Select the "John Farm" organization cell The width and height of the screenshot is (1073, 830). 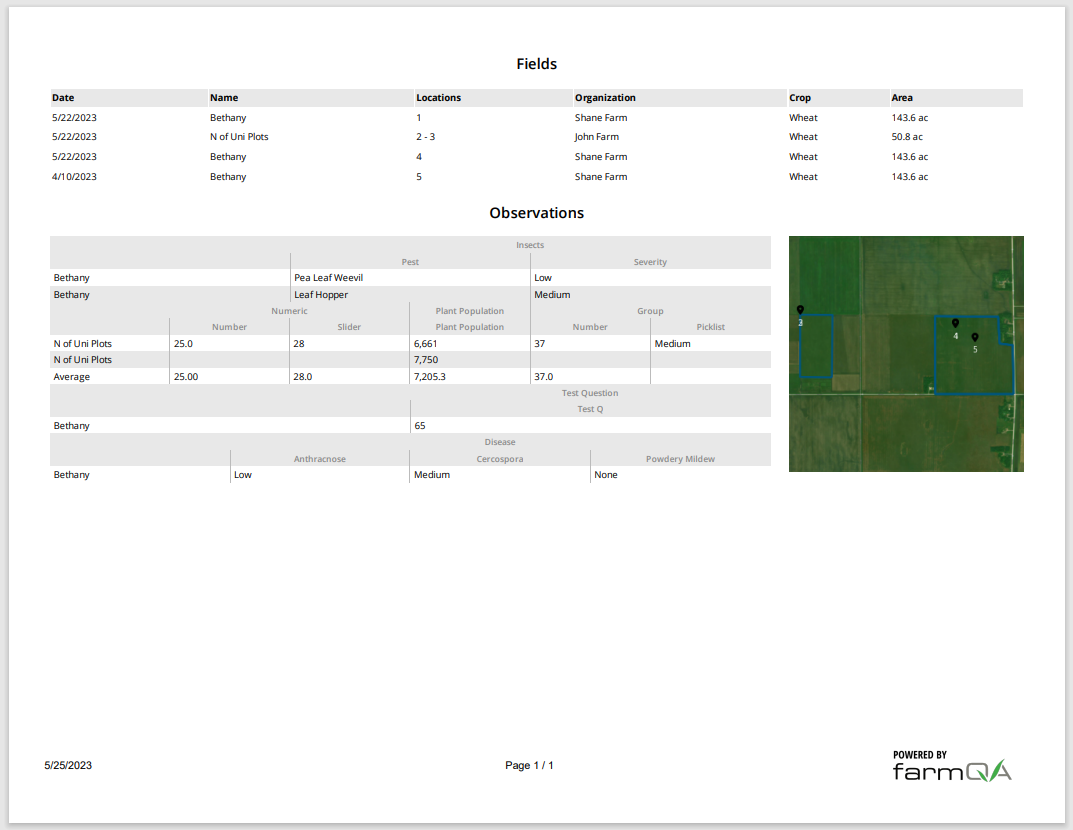(597, 137)
